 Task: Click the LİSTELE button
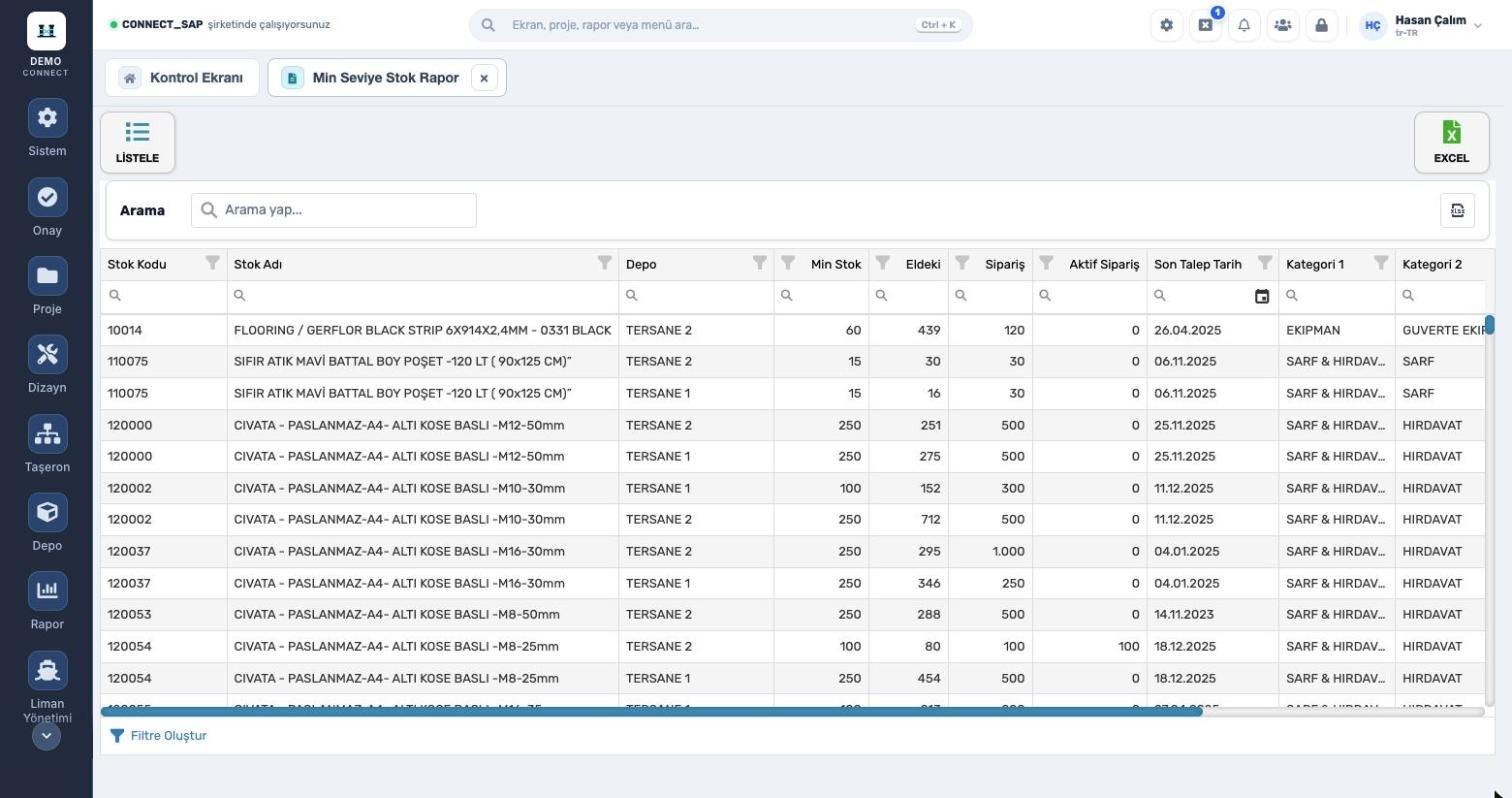point(138,142)
